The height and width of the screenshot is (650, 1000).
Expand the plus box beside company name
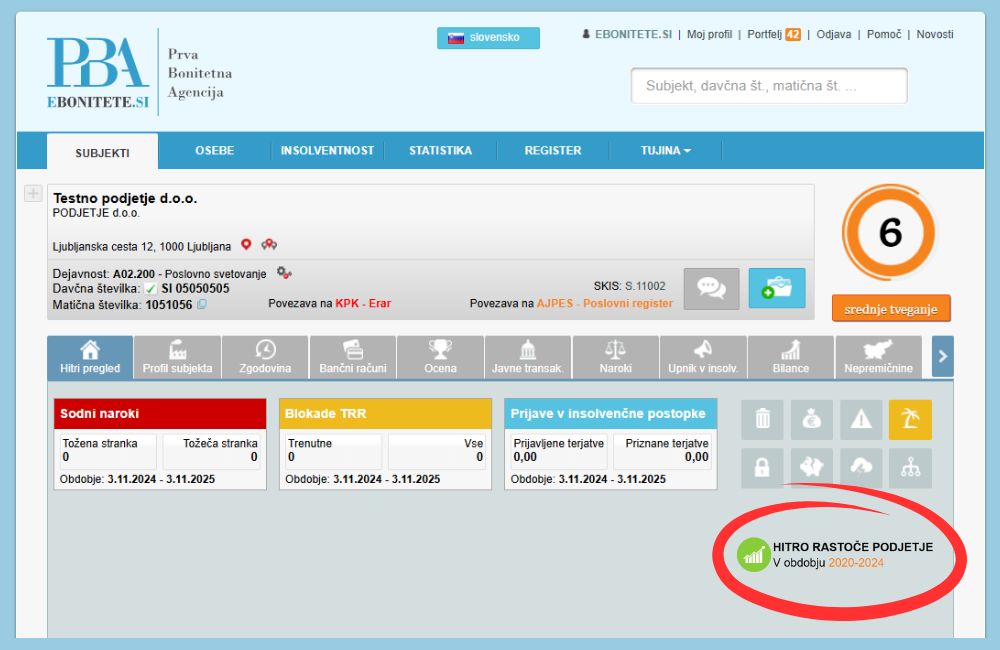(x=33, y=193)
